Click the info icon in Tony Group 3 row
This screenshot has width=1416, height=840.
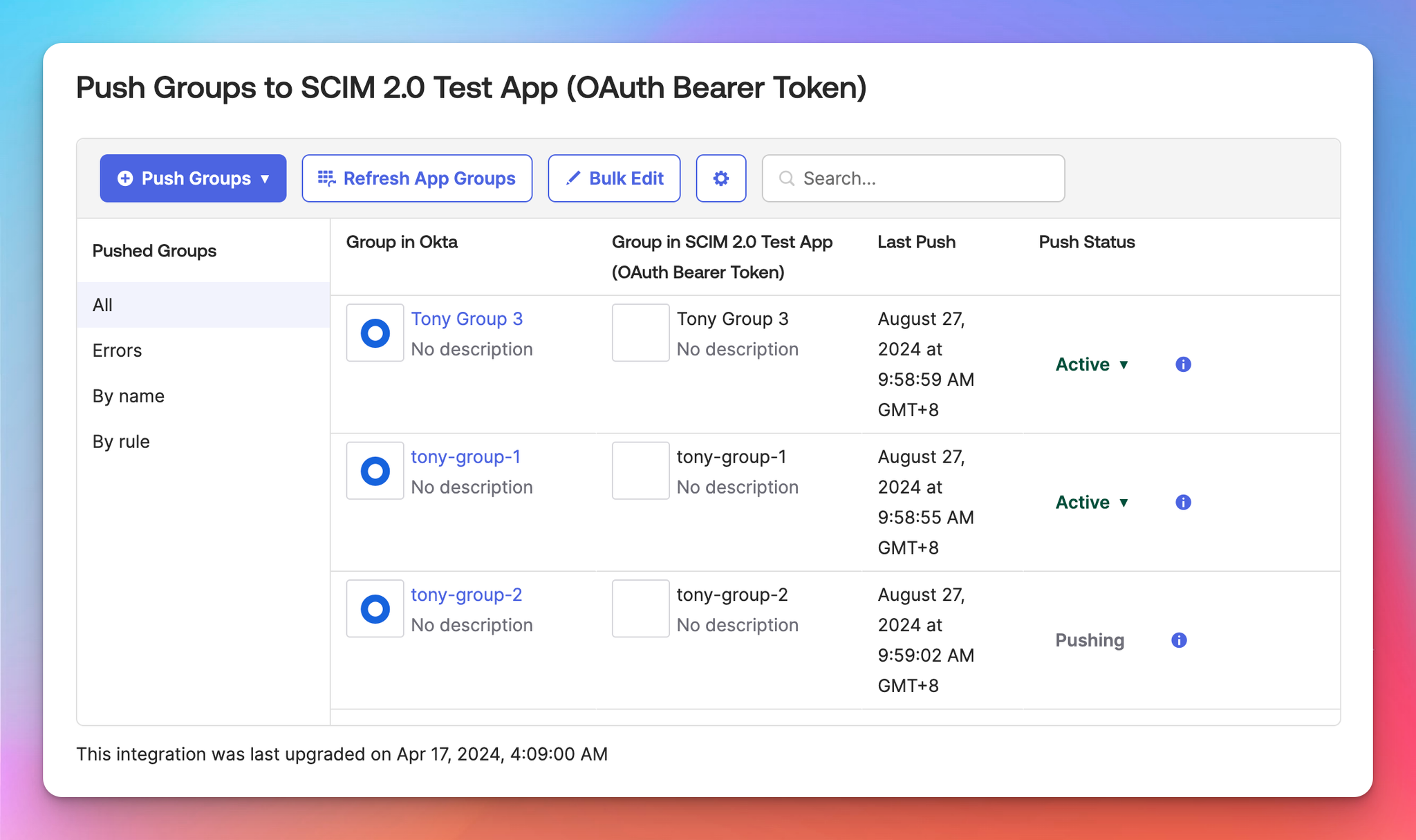[x=1183, y=364]
